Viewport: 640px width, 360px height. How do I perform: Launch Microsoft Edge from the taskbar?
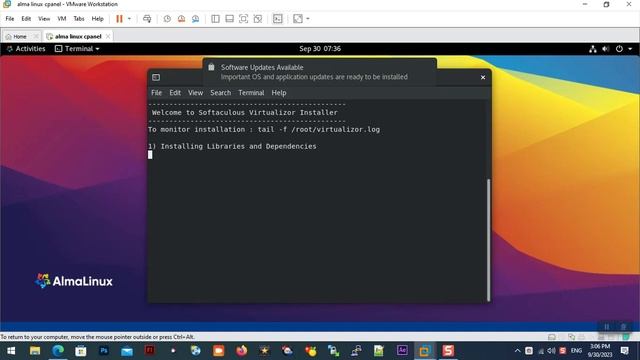click(x=58, y=351)
